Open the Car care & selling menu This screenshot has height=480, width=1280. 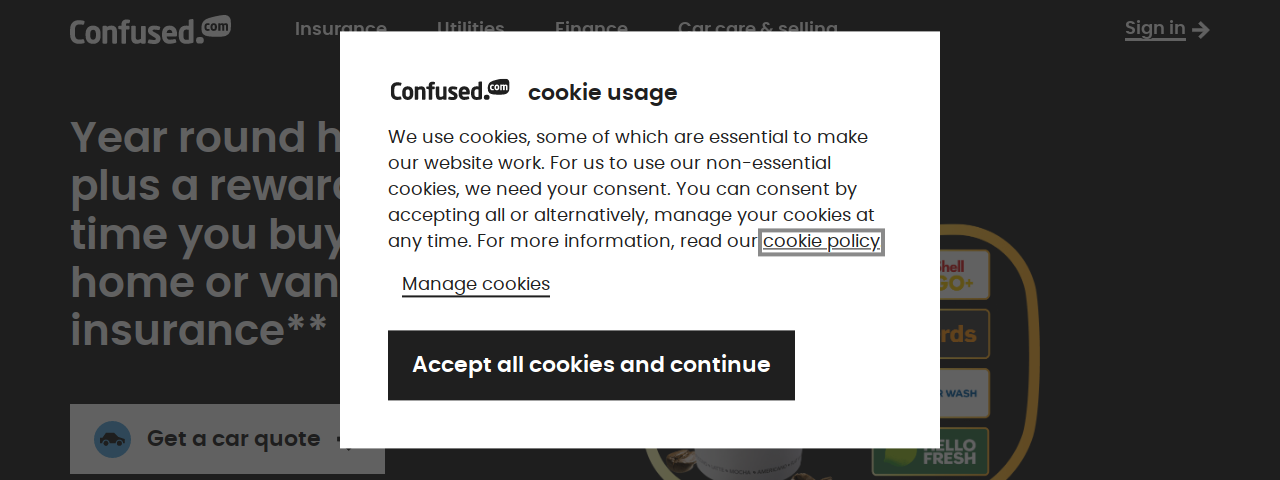pyautogui.click(x=758, y=29)
